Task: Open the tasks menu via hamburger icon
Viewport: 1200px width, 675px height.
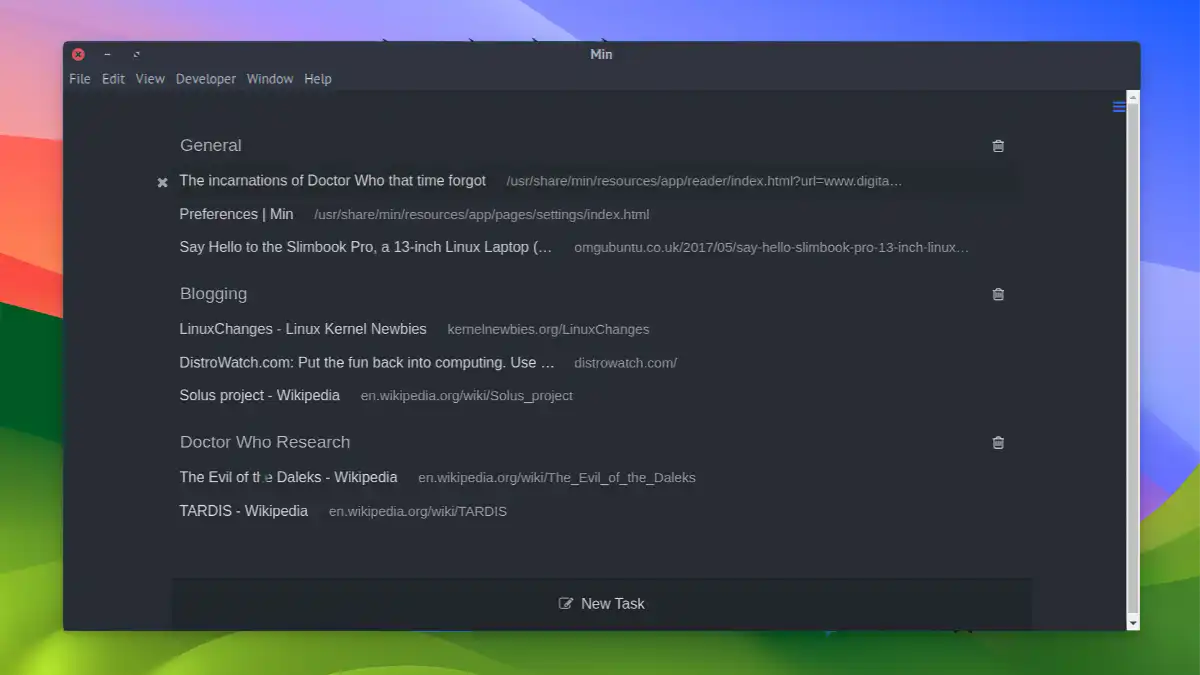Action: [x=1118, y=107]
